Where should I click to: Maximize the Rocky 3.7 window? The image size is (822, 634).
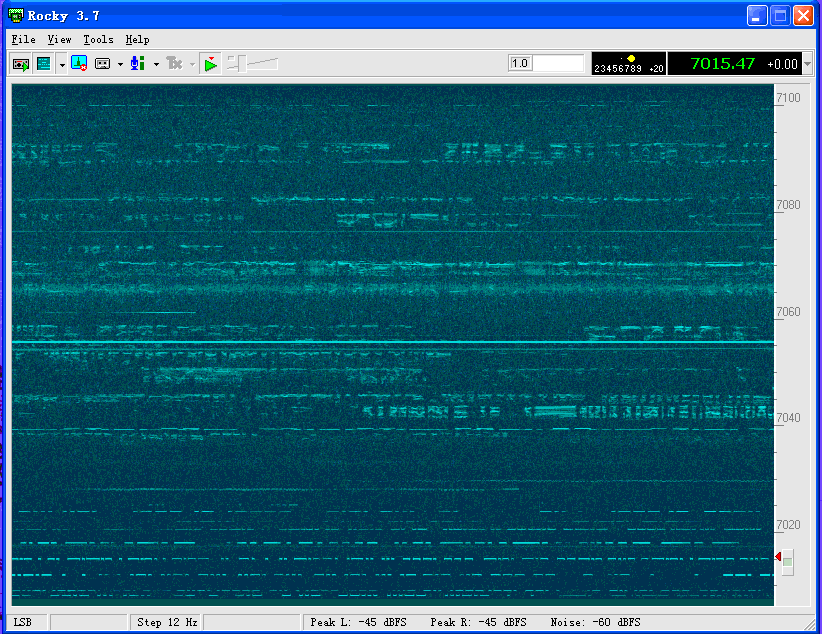pos(780,16)
